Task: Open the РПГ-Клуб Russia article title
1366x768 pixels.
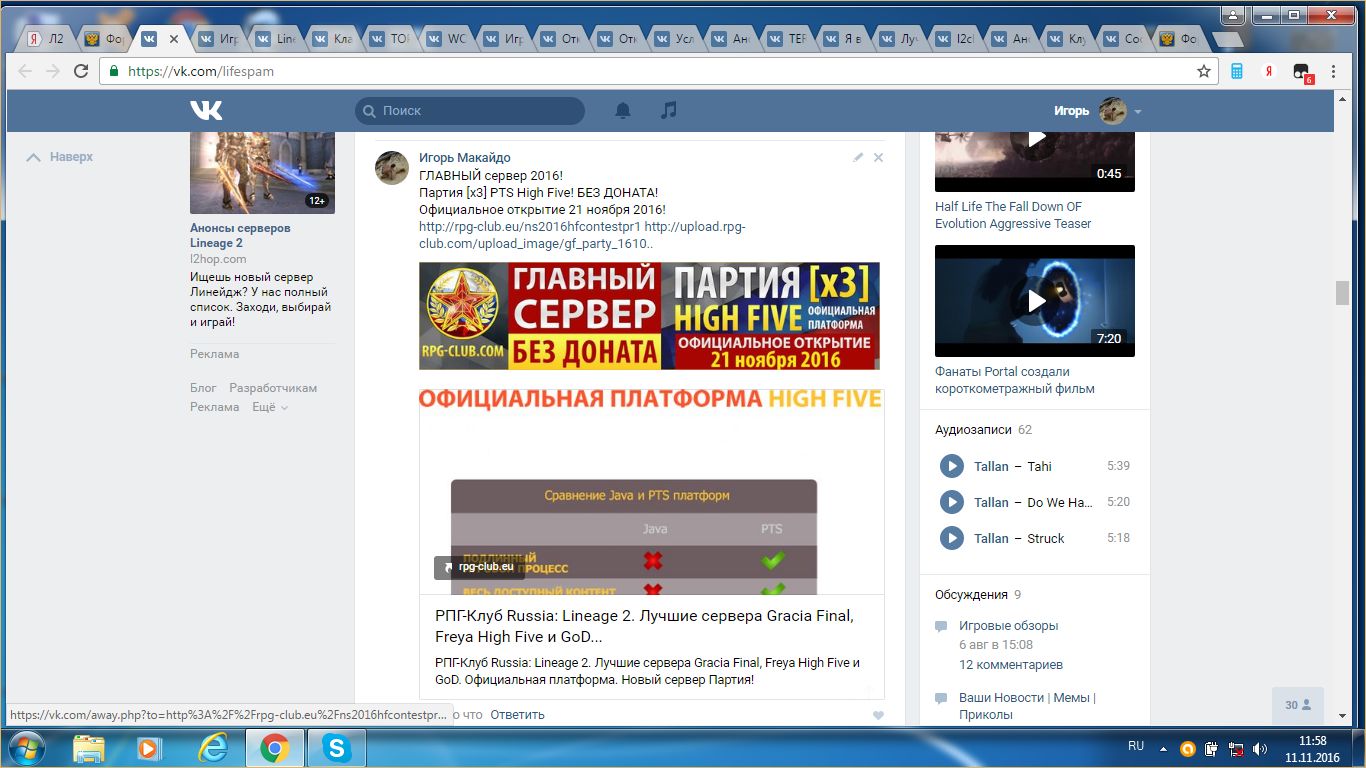Action: pos(644,626)
